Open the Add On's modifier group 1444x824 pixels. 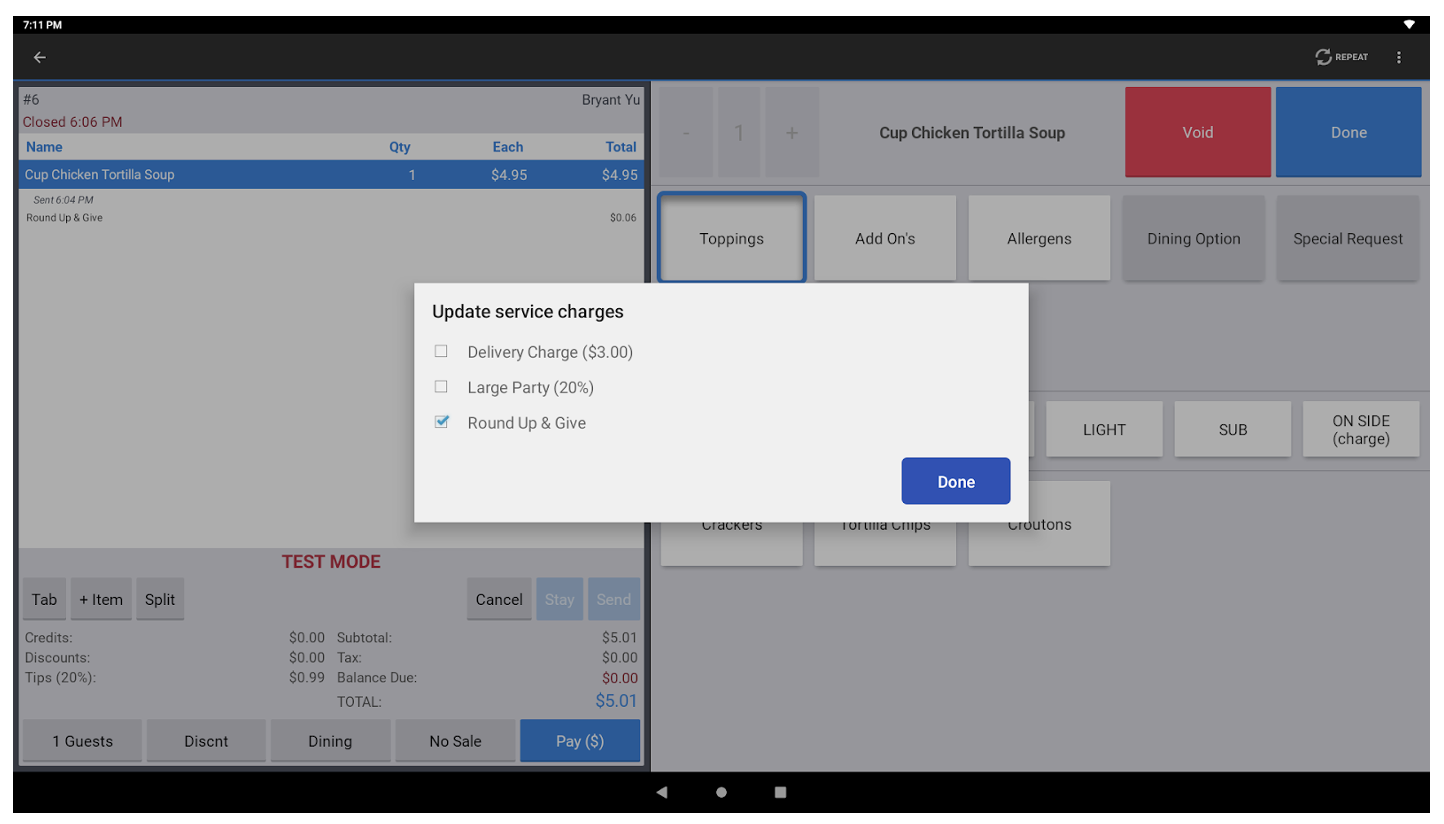pos(885,239)
